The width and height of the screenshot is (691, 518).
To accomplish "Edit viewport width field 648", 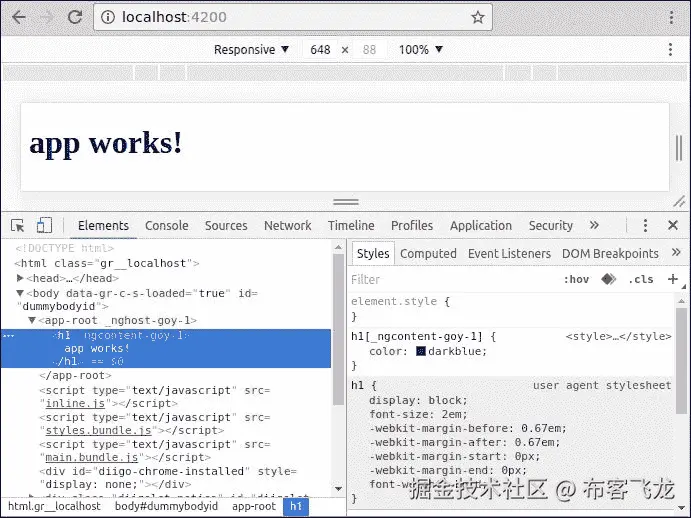I will (320, 49).
